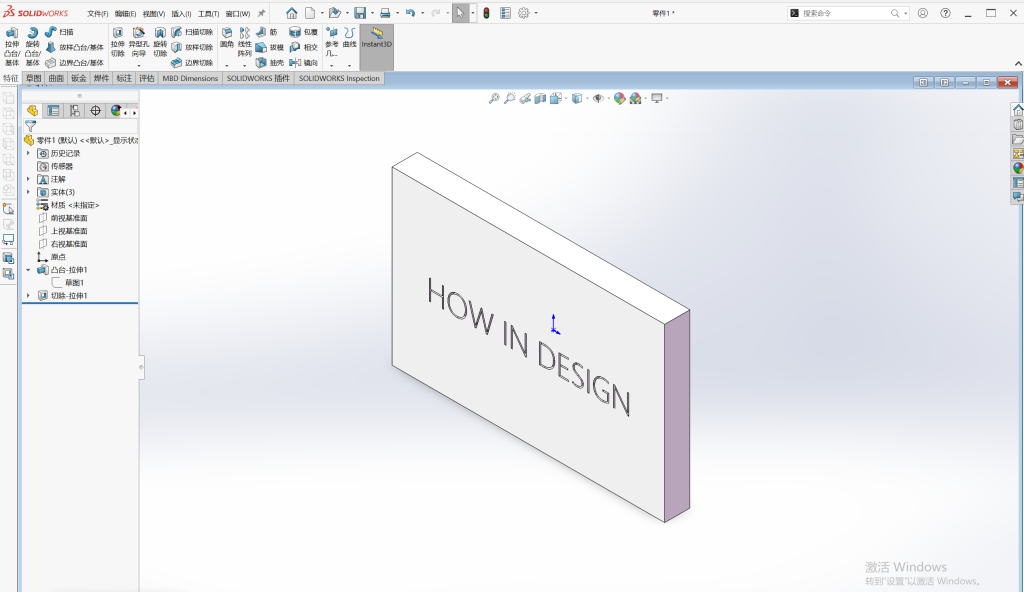Activate the 旋转切除 revolved cut tool
Screen dimensions: 1024x592
click(x=160, y=42)
